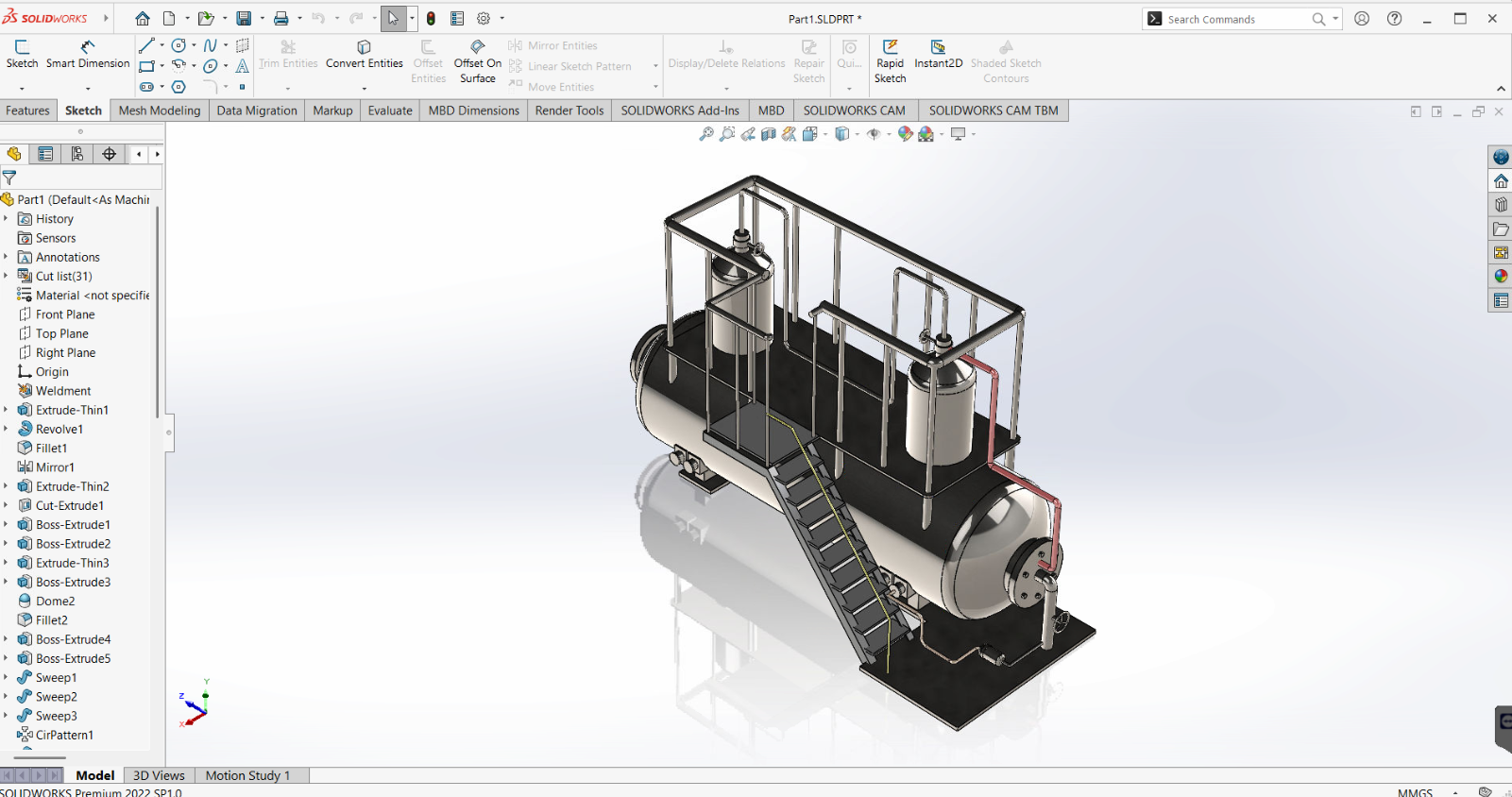Expand the Cut list(31) folder
The height and width of the screenshot is (797, 1512).
[6, 277]
